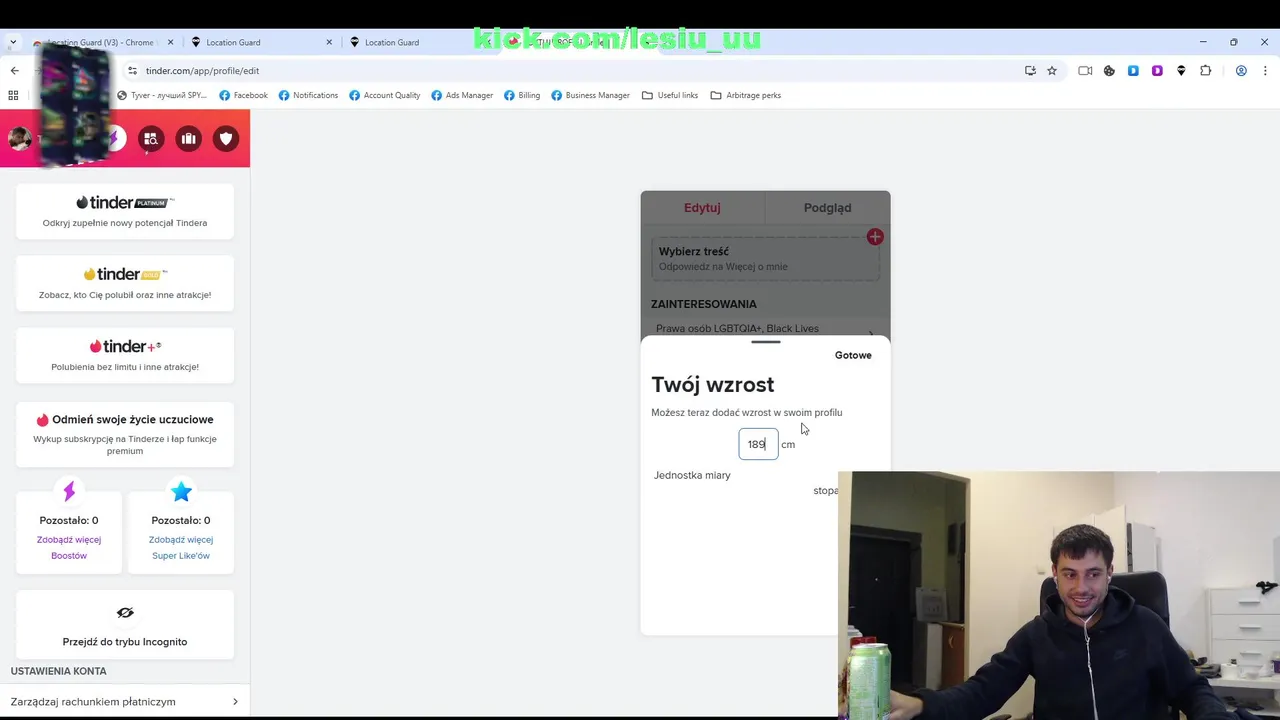
Task: Click the 'USTAWIENIA KONTA' section label
Action: [x=58, y=671]
